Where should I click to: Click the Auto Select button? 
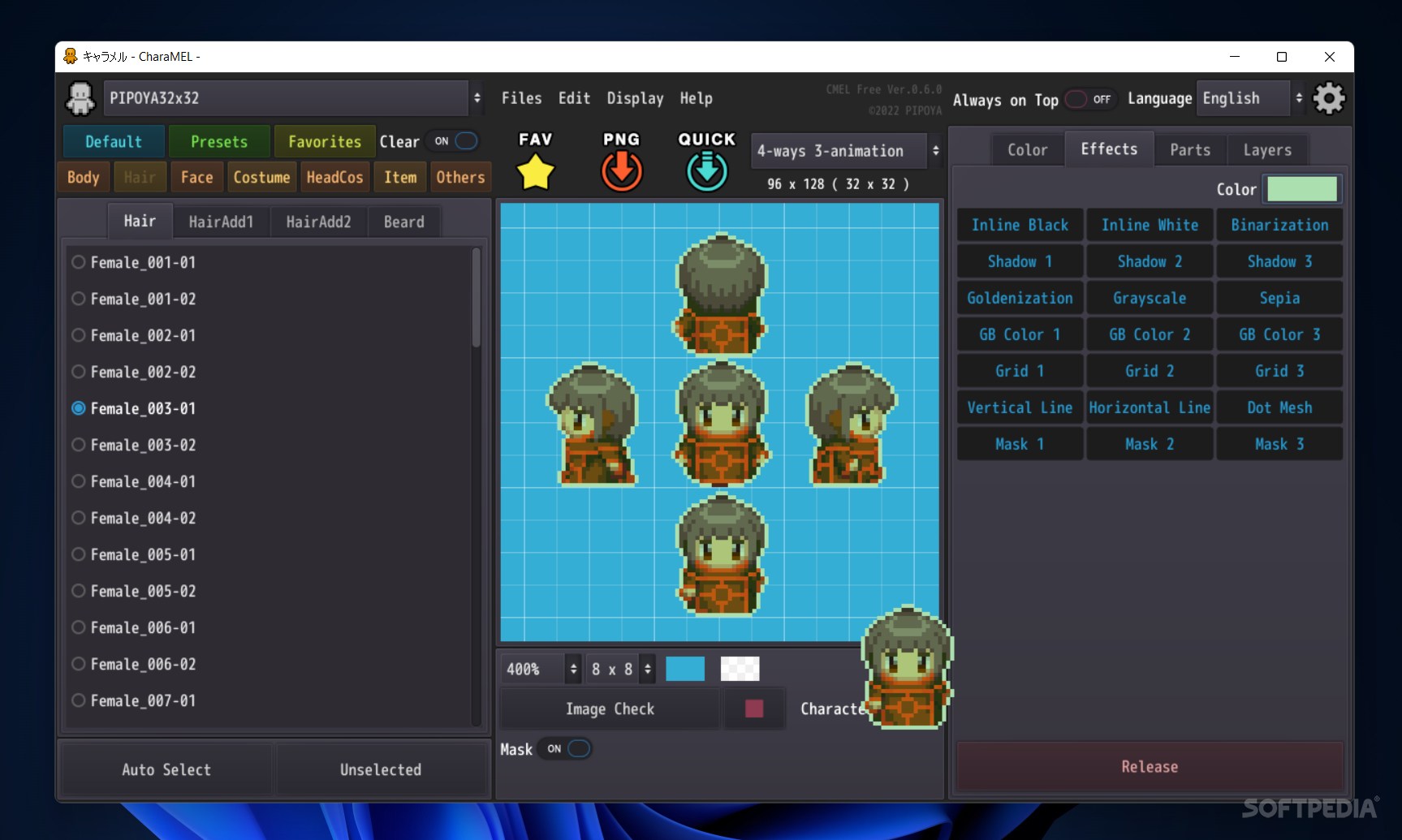tap(166, 769)
